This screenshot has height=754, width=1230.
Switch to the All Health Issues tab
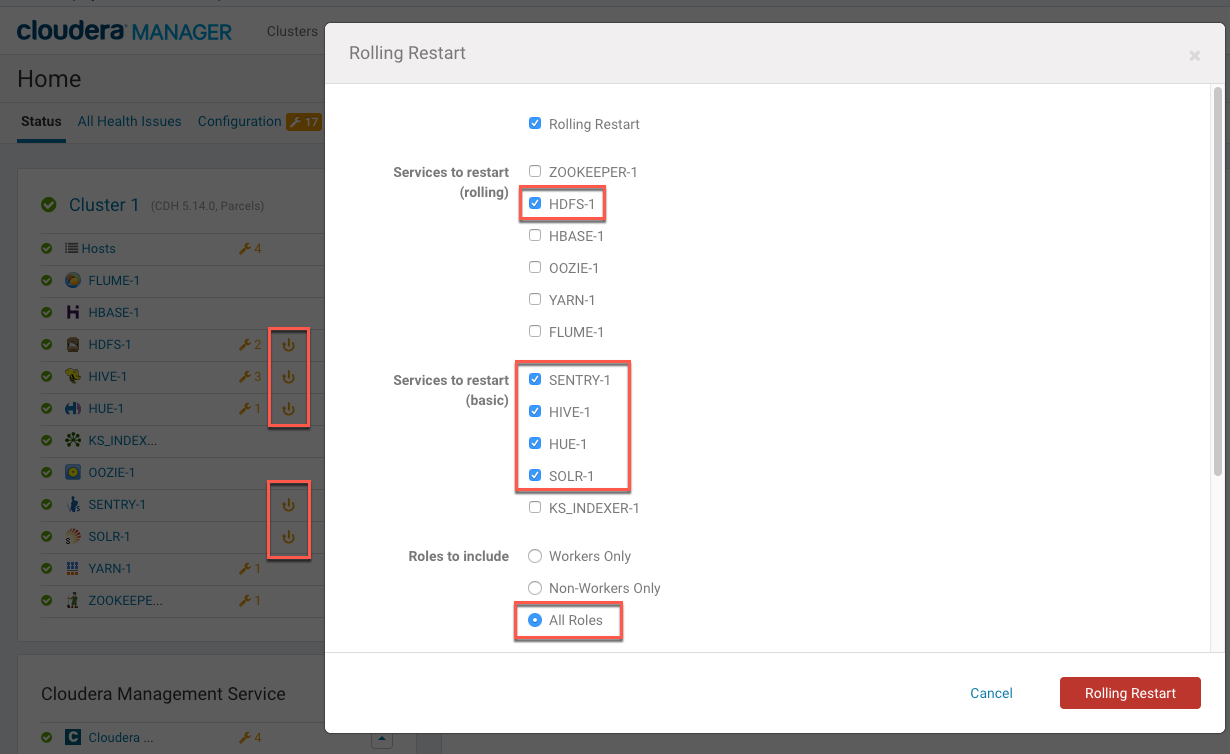pyautogui.click(x=130, y=122)
